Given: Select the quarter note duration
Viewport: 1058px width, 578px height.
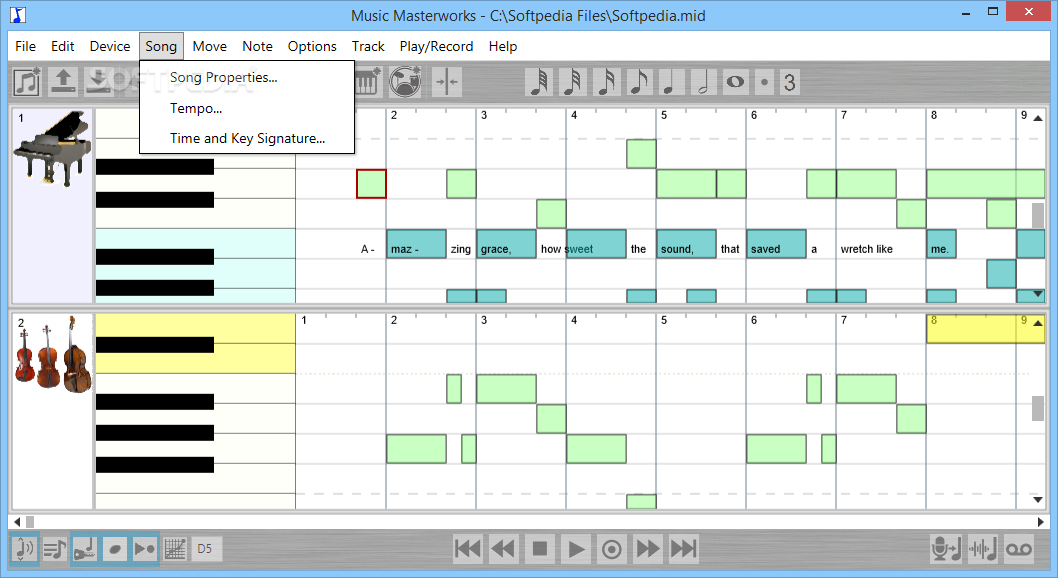Looking at the screenshot, I should pyautogui.click(x=670, y=82).
